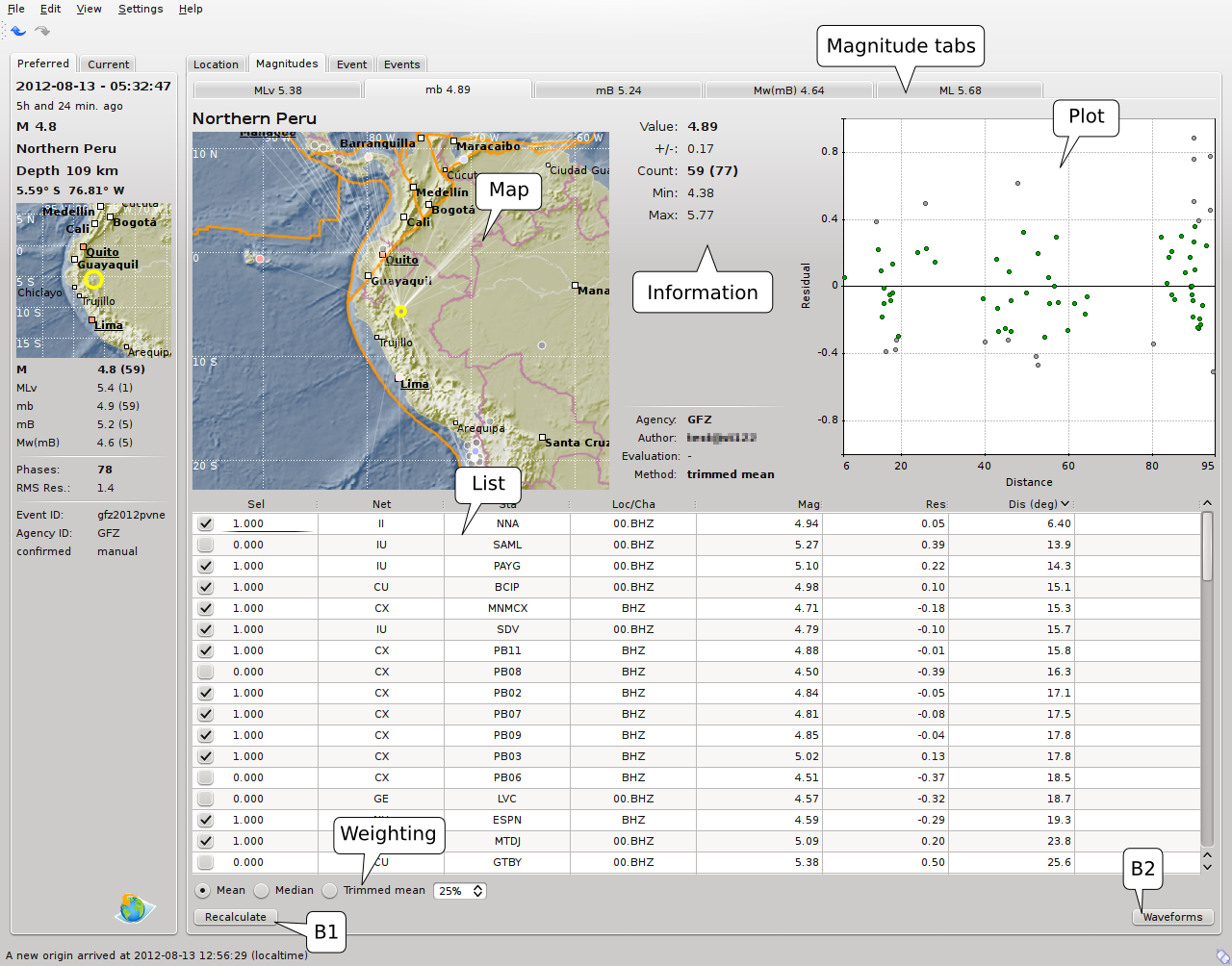Select the Median radio button
1232x966 pixels.
point(262,891)
